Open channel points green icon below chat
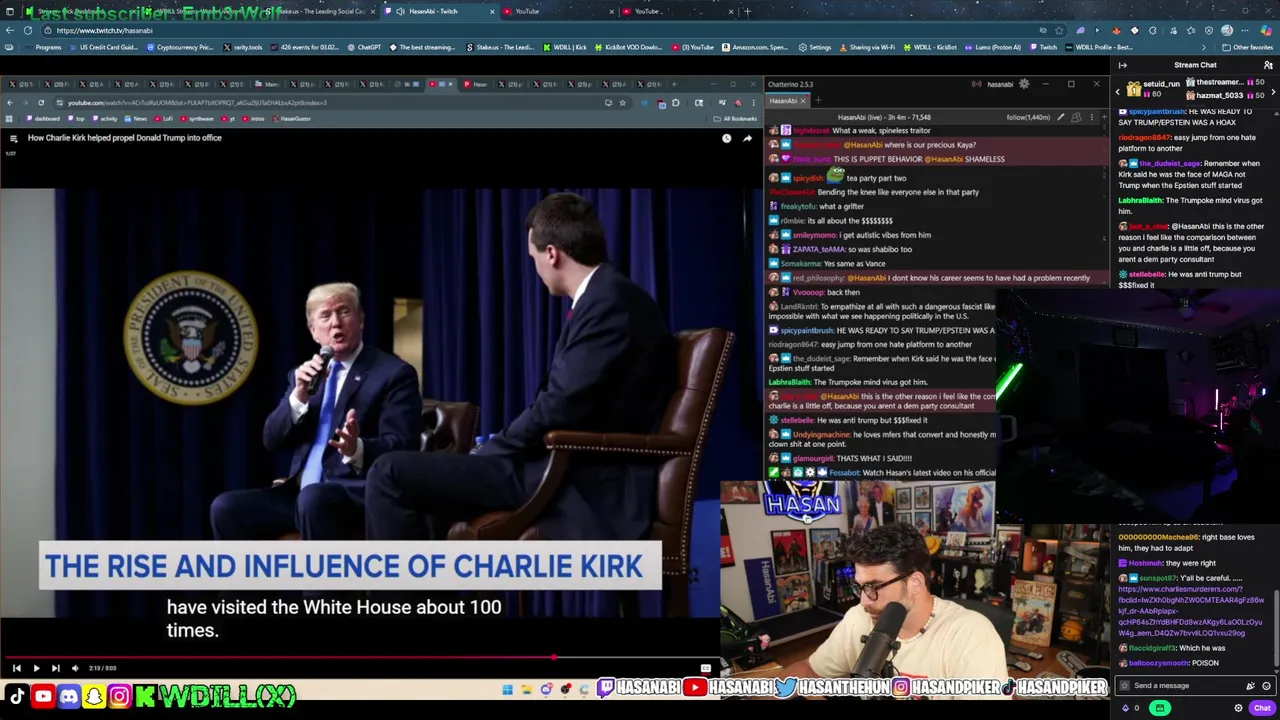 click(1160, 708)
